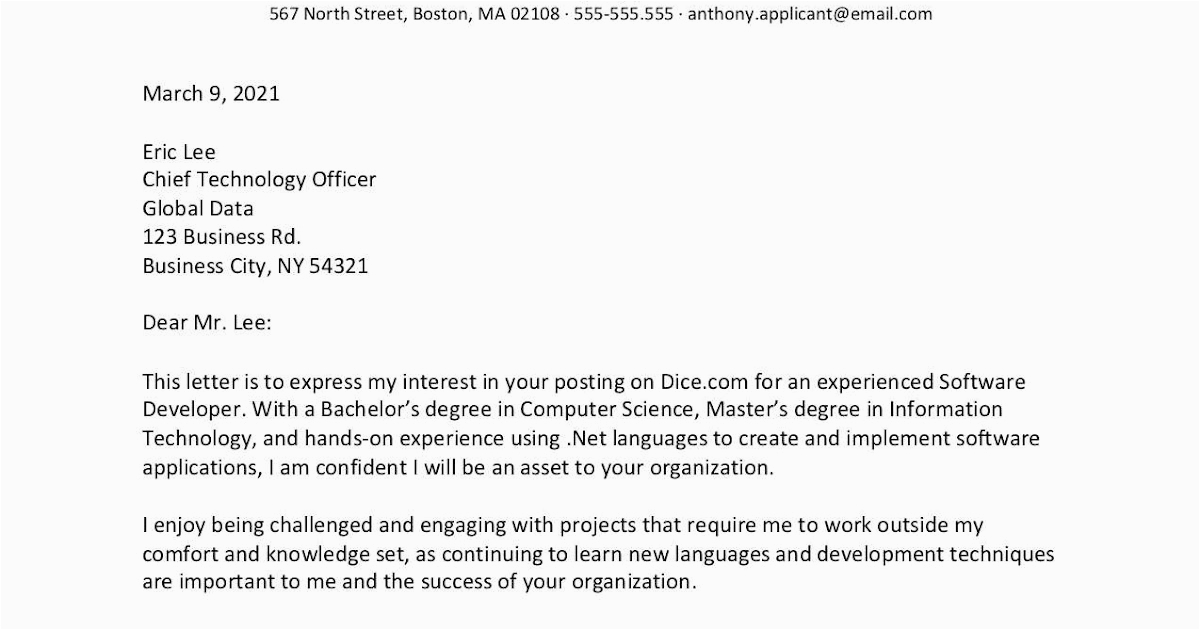Click the Chief Technology Officer title line

[259, 181]
